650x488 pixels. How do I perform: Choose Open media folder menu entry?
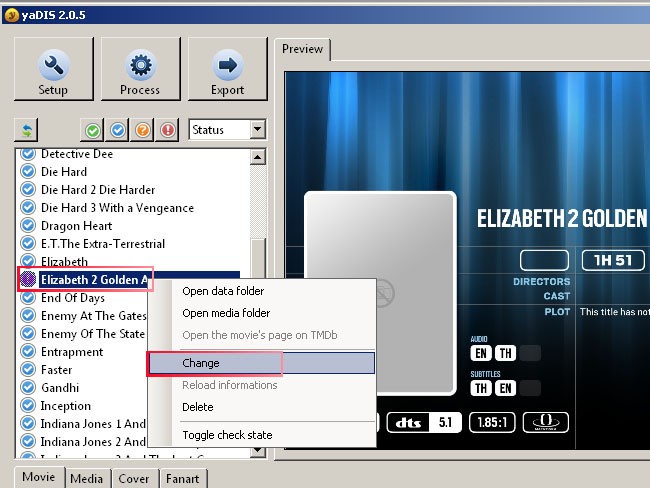tap(261, 313)
